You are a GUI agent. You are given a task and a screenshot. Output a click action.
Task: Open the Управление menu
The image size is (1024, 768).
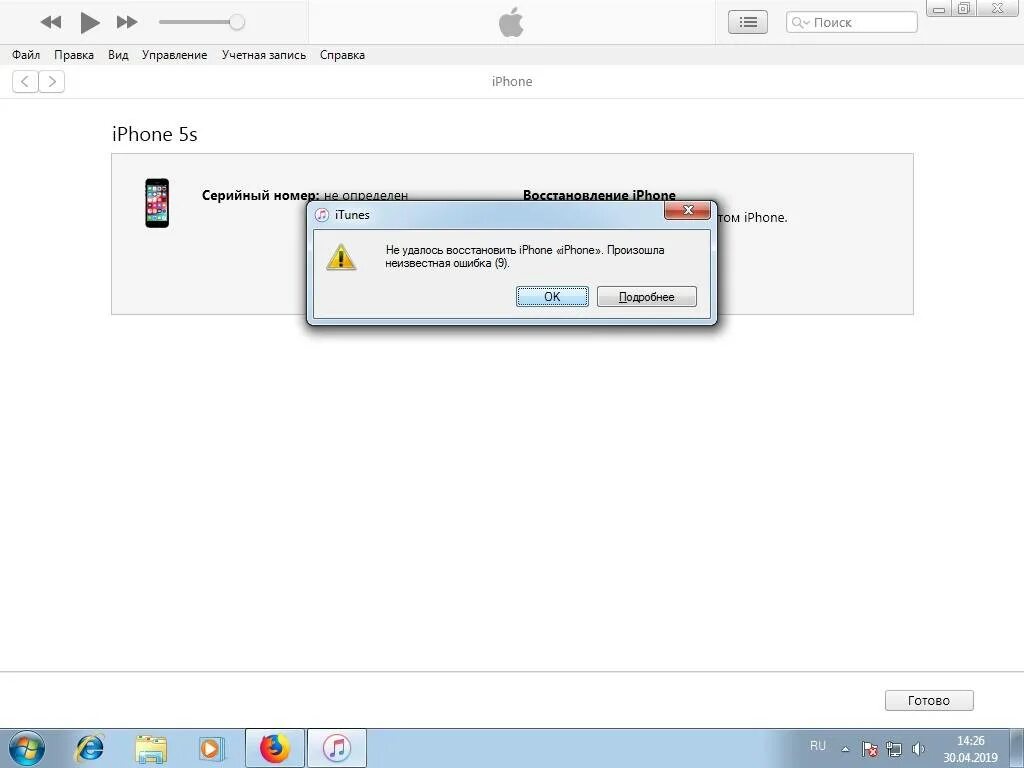click(174, 55)
